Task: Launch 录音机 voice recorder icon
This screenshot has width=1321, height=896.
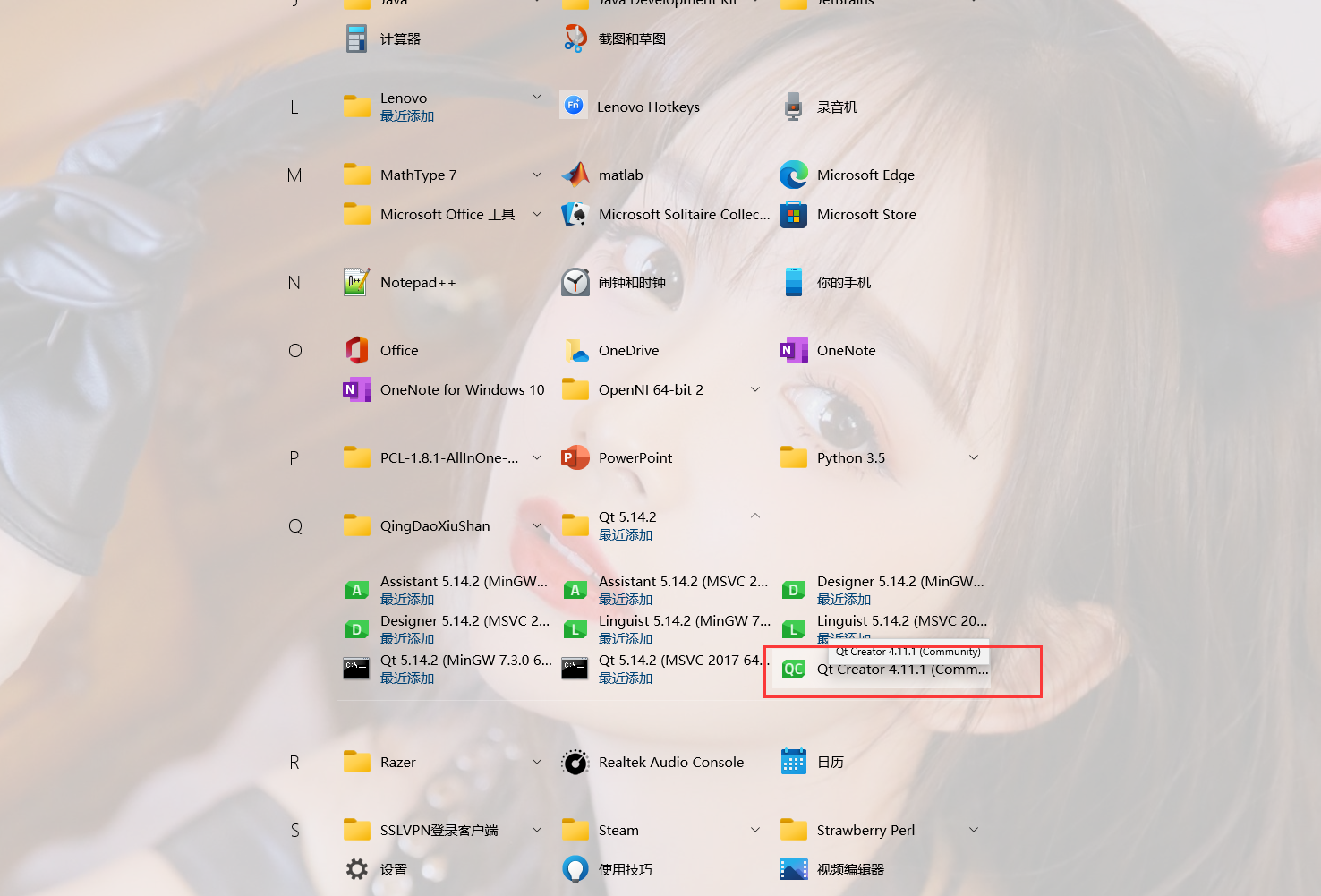Action: pyautogui.click(x=793, y=107)
